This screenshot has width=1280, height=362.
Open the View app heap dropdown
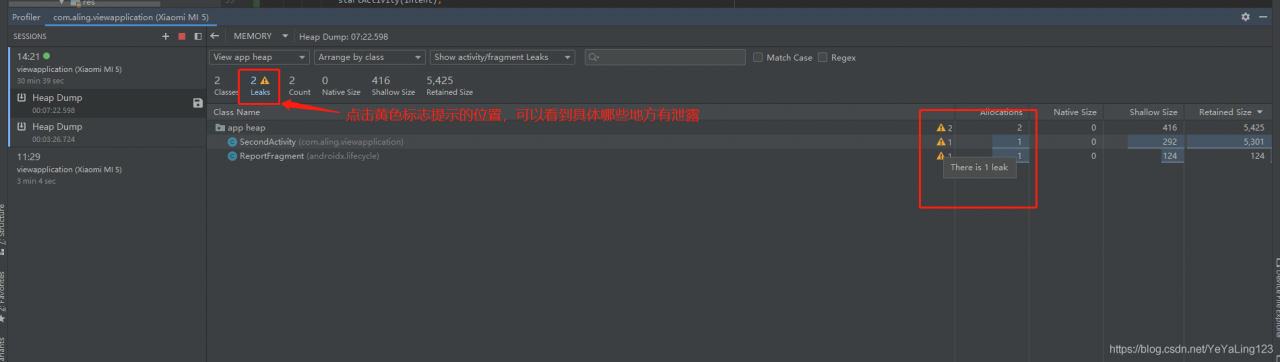tap(259, 58)
